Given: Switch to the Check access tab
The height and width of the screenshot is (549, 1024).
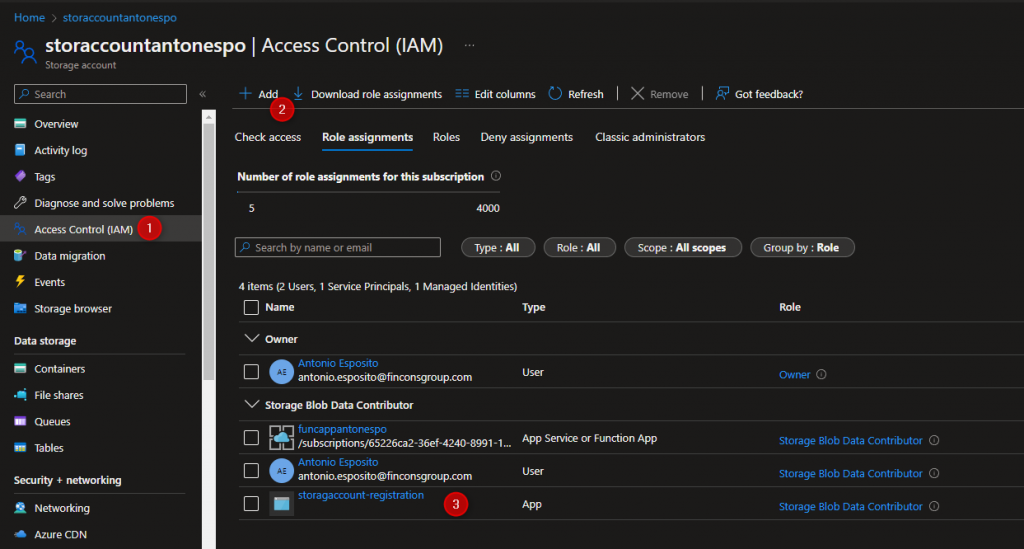Looking at the screenshot, I should click(267, 137).
